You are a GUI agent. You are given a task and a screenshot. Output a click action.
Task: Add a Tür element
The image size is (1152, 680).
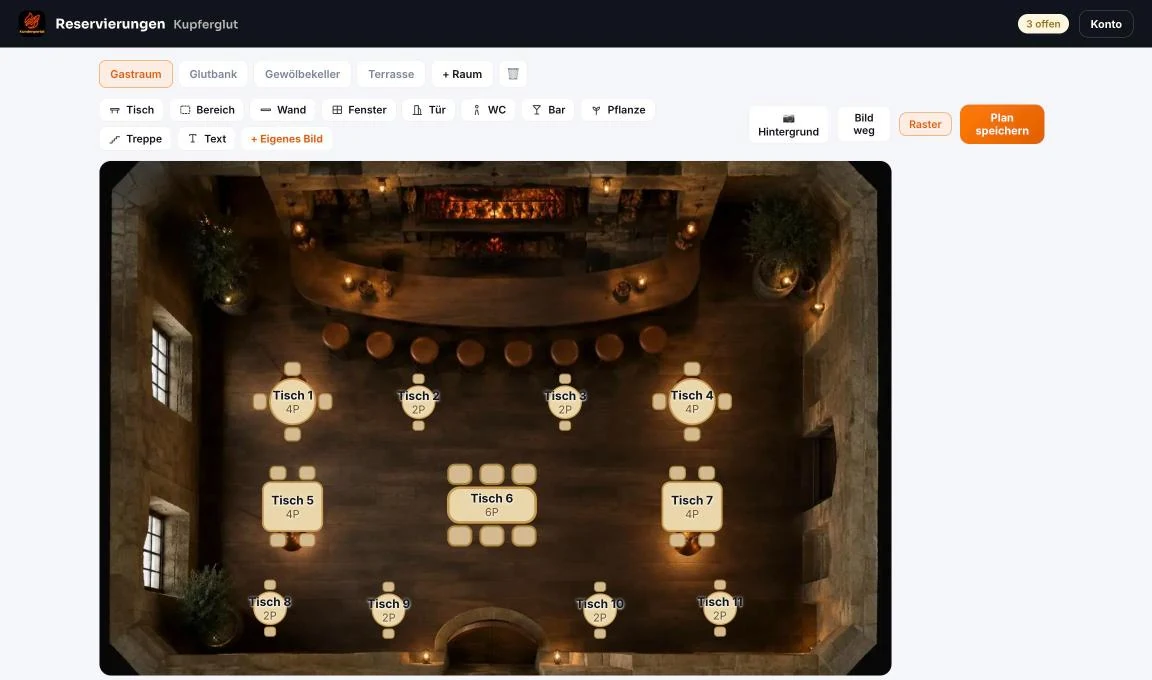[x=429, y=109]
